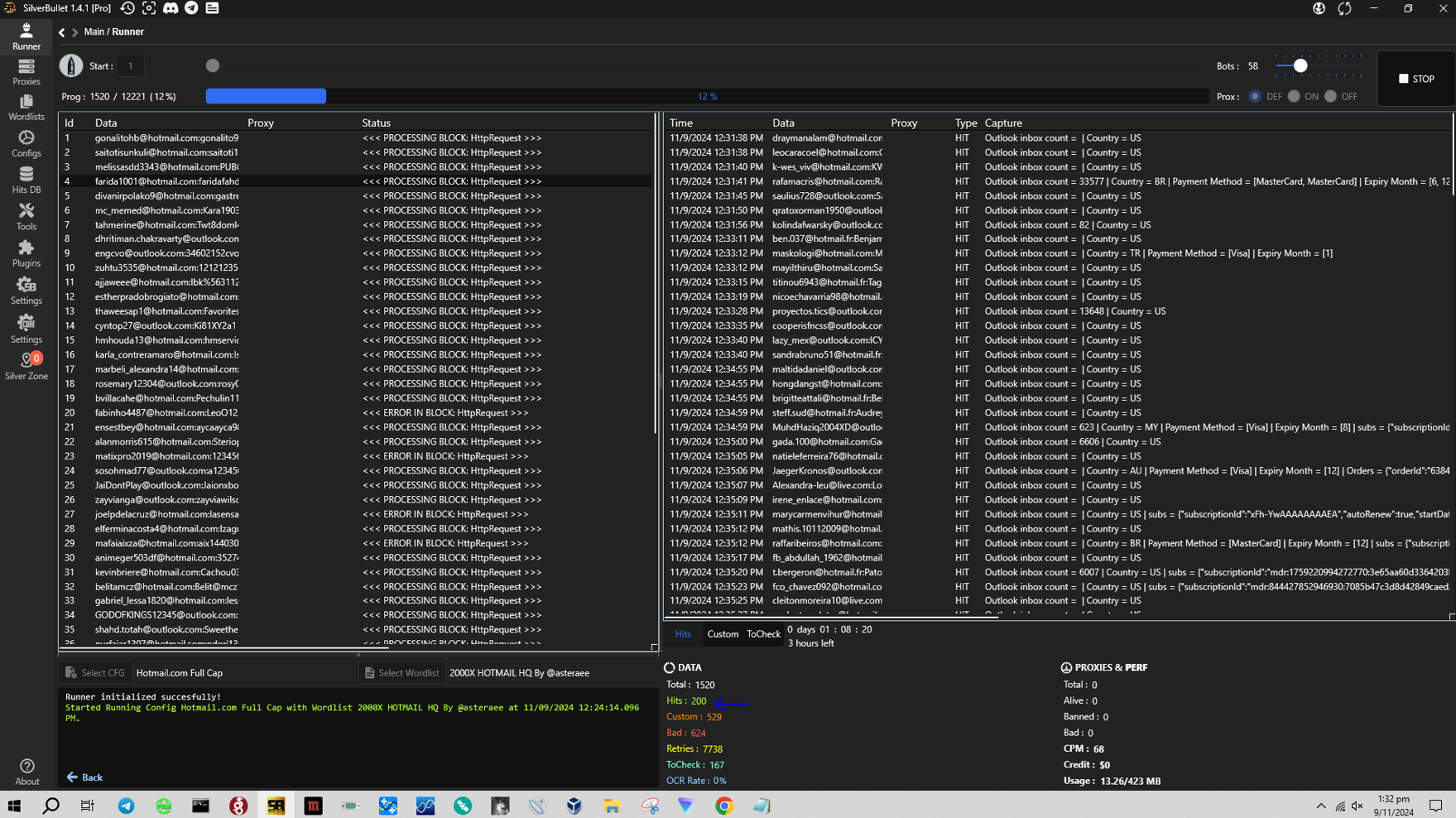Click the round bullet icon next to Start
The width and height of the screenshot is (1456, 818).
71,65
